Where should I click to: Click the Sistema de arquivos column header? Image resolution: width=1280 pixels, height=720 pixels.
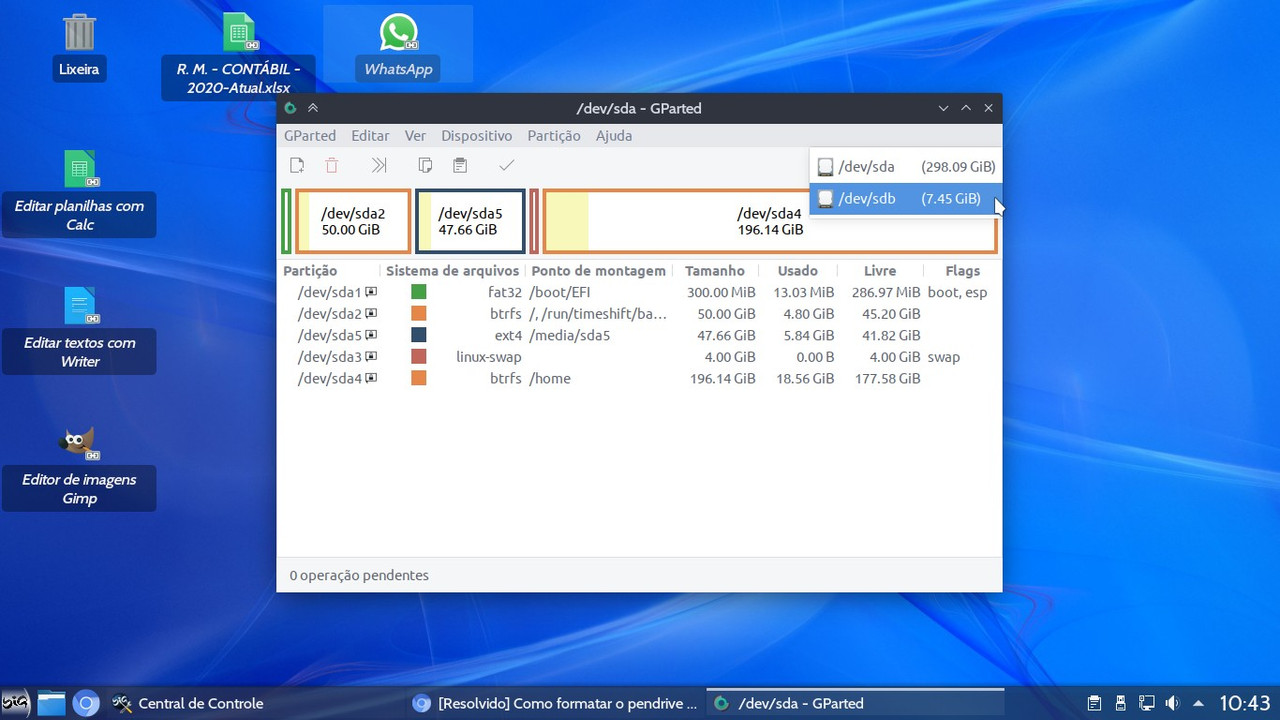pyautogui.click(x=453, y=271)
